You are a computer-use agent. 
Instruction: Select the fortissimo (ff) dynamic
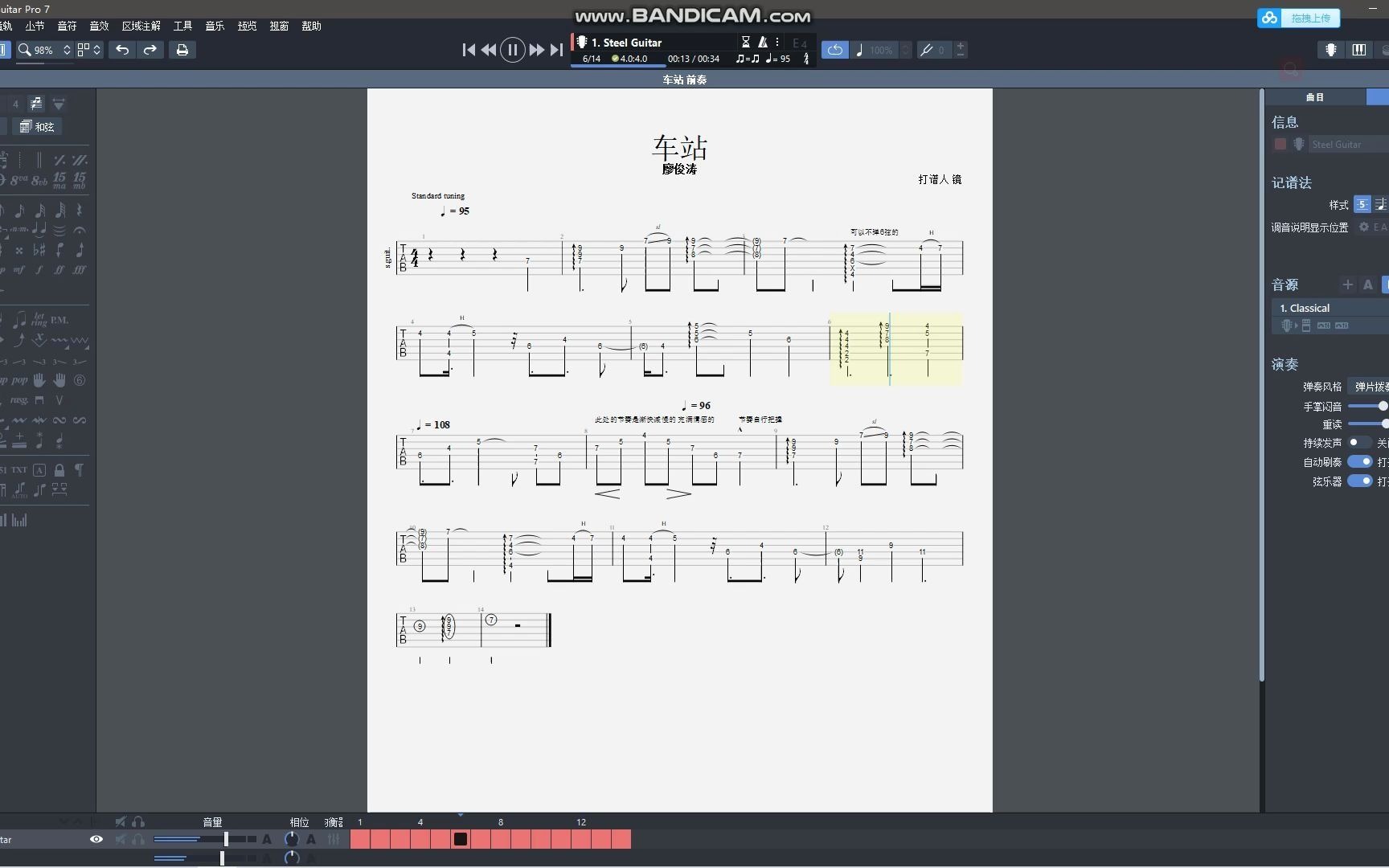point(59,270)
